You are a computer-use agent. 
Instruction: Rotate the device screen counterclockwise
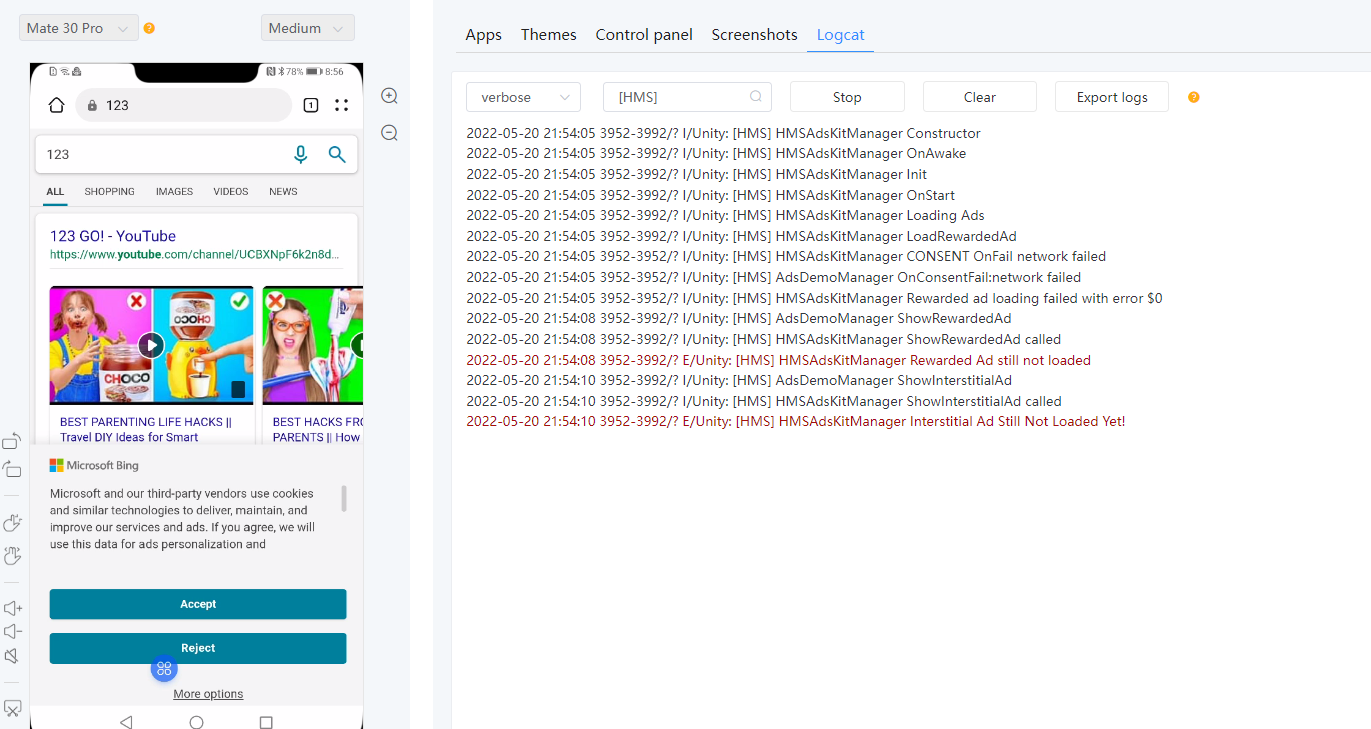(x=12, y=440)
